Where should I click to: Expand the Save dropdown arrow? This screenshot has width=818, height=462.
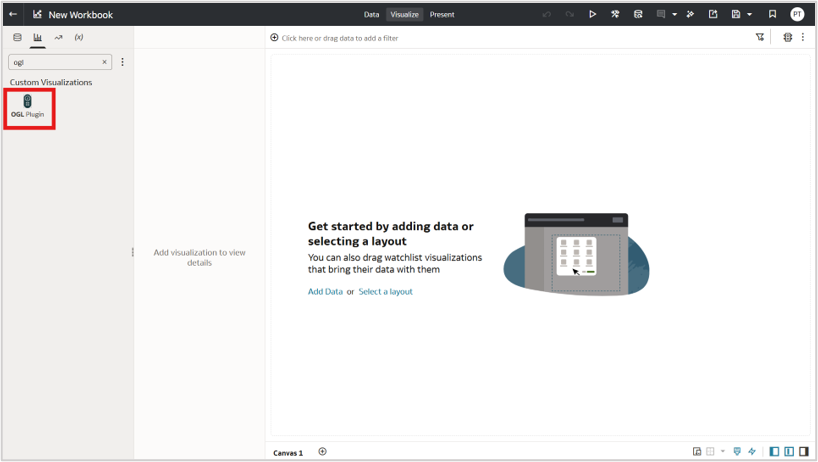pyautogui.click(x=750, y=15)
